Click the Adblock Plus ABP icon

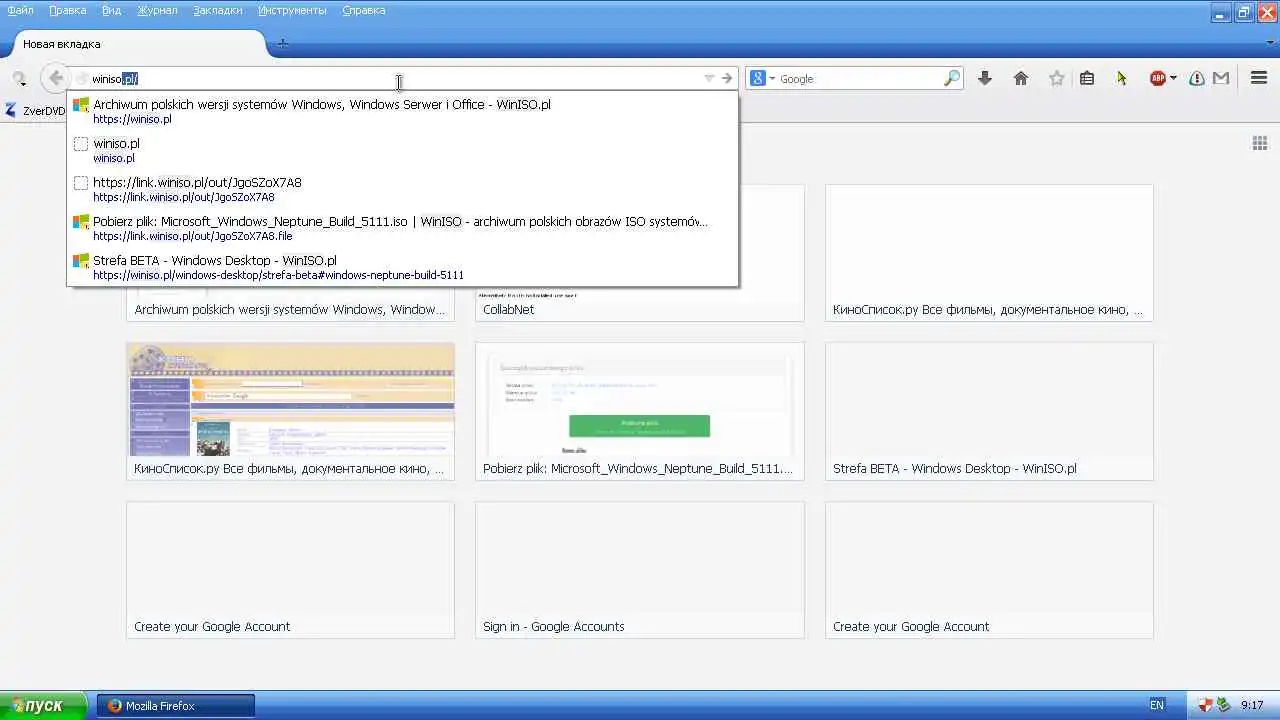tap(1157, 78)
